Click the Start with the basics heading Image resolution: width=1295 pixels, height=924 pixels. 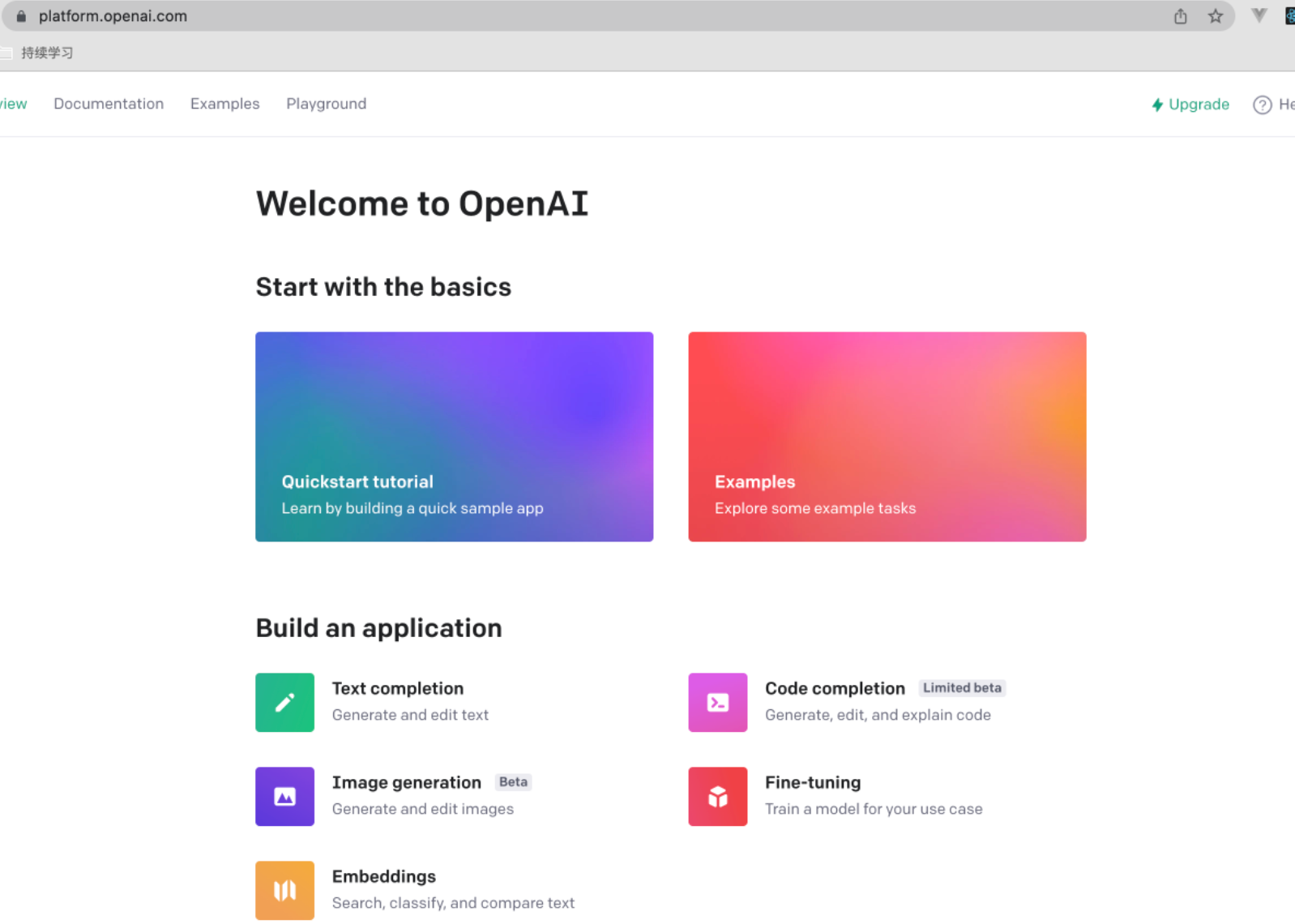click(x=383, y=287)
